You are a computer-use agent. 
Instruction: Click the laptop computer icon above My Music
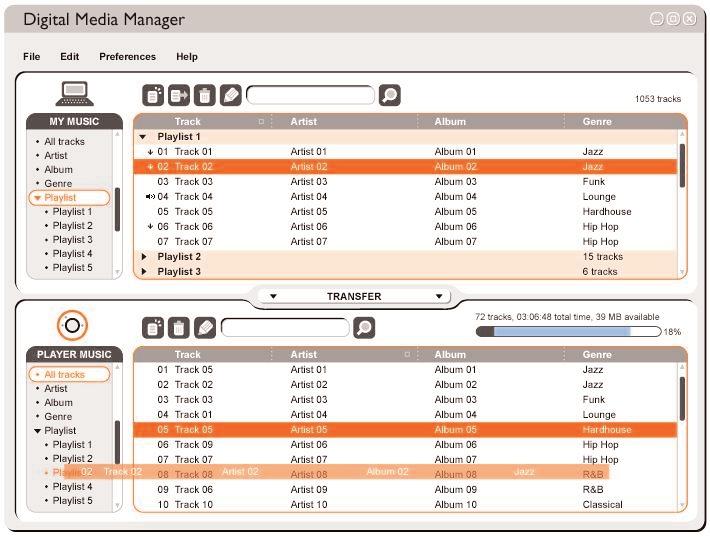(x=74, y=94)
